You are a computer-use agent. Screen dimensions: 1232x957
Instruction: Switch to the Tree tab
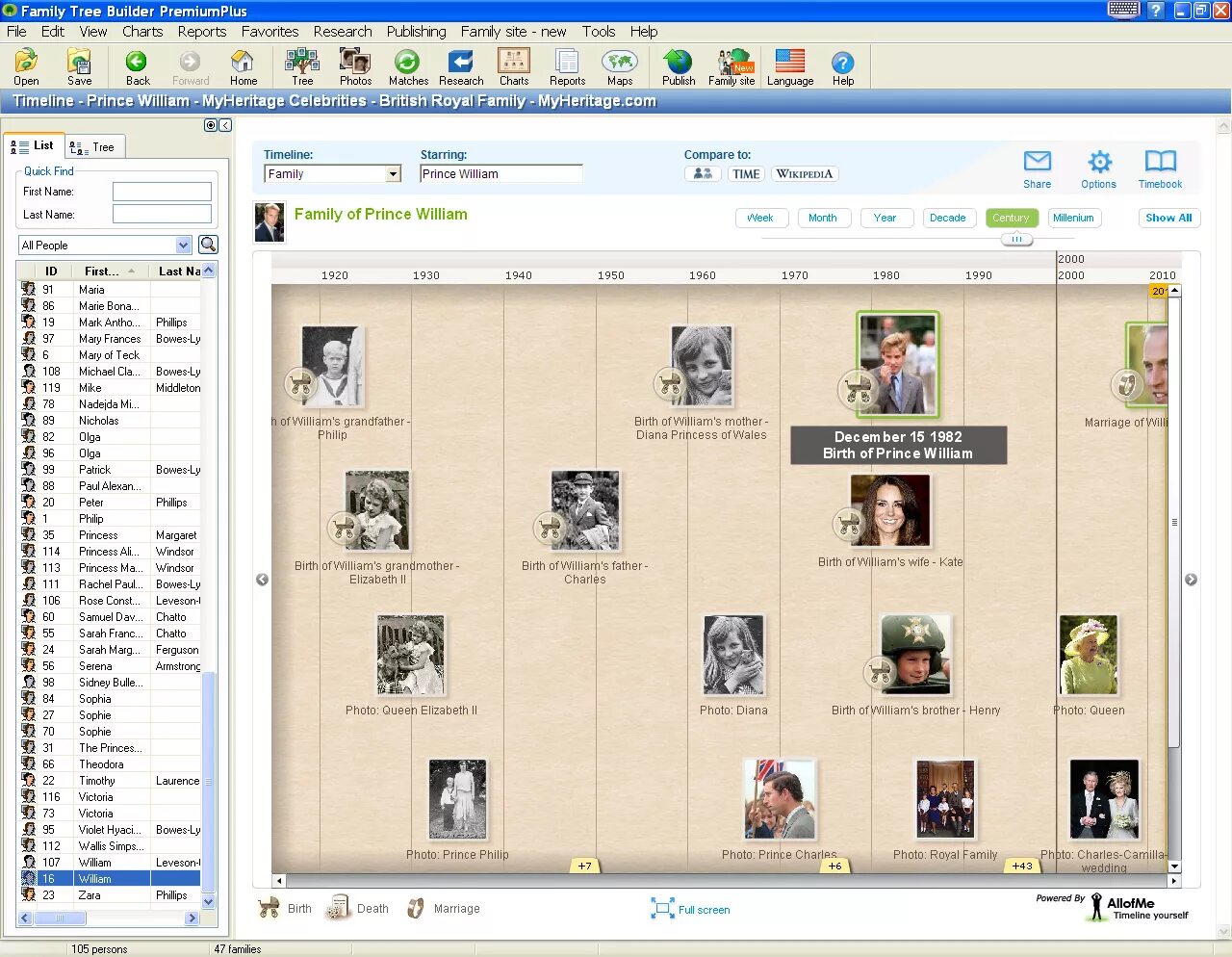(x=93, y=146)
